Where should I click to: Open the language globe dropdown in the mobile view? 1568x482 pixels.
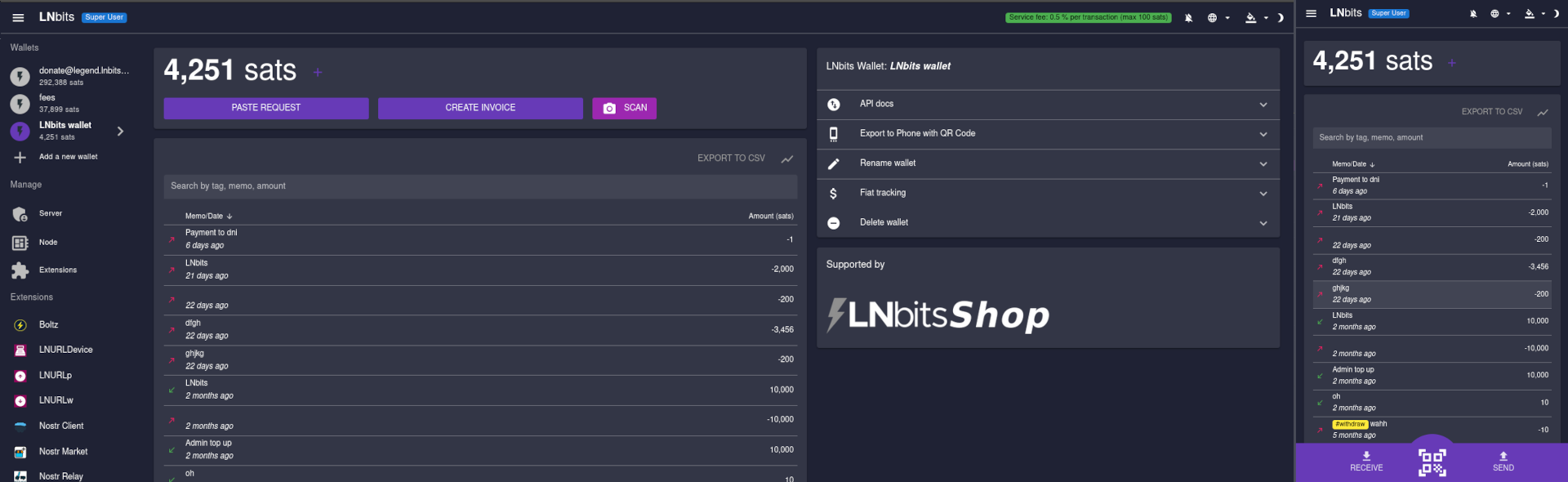click(1499, 14)
